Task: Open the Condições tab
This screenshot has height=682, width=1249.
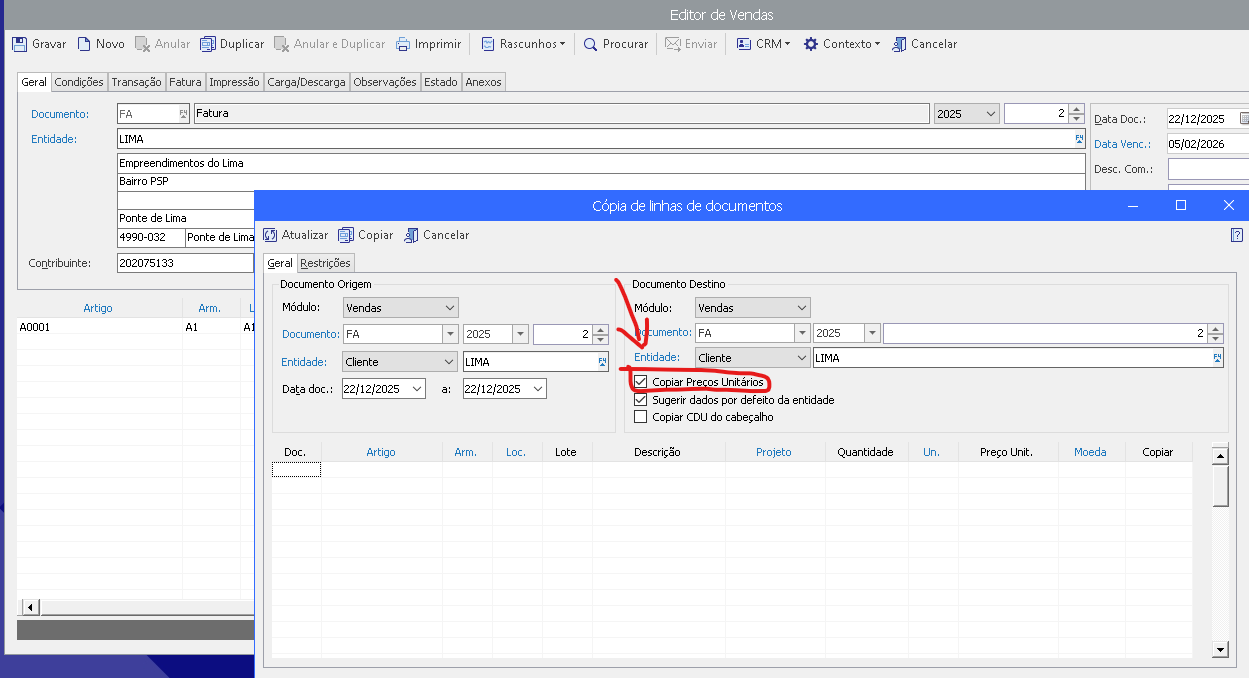Action: tap(79, 82)
